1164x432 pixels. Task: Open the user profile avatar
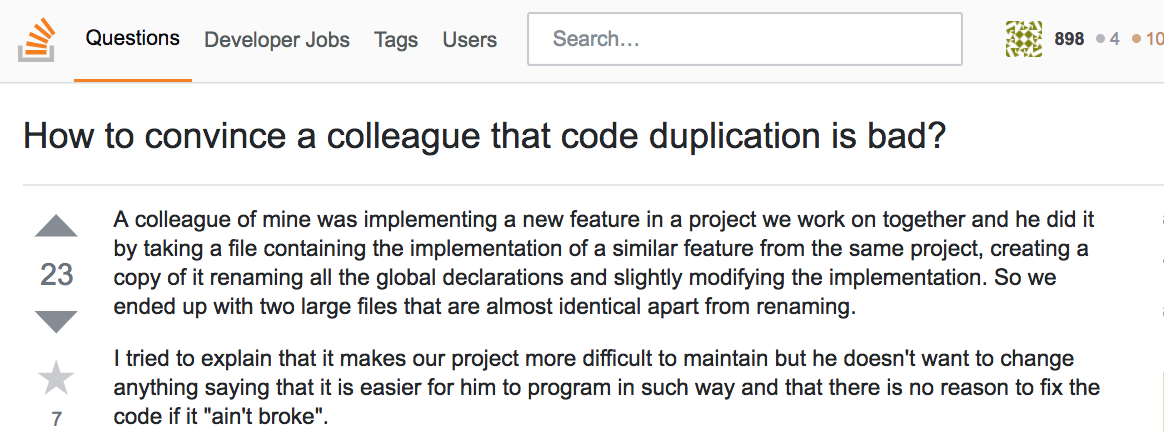tap(1023, 39)
